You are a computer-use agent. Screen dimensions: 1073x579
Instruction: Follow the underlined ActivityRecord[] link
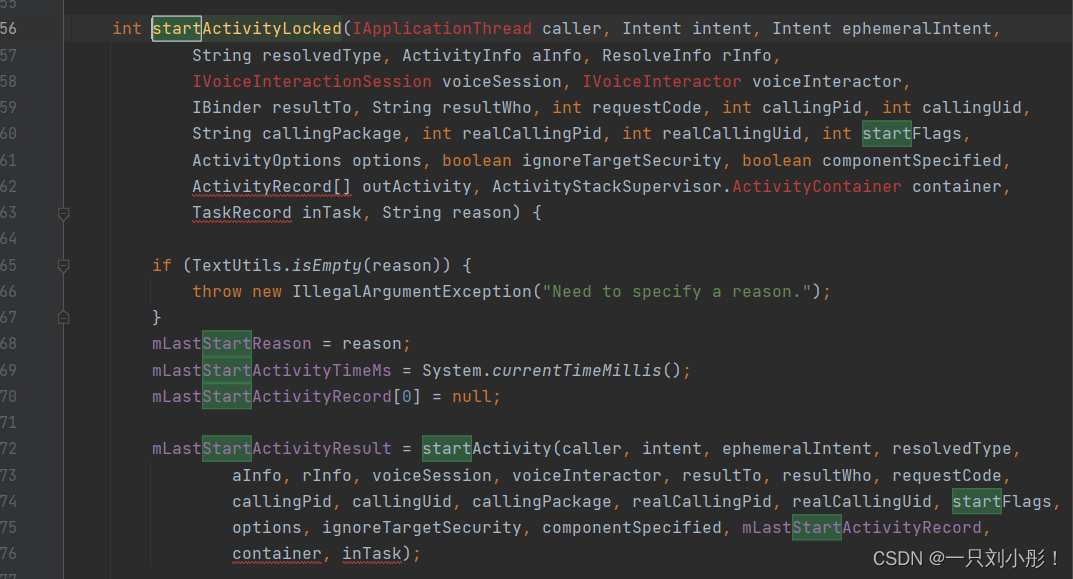[x=261, y=186]
